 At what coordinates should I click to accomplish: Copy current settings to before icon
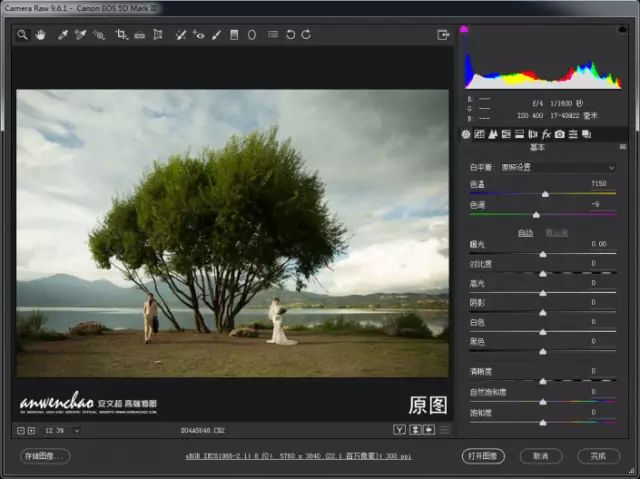point(429,430)
